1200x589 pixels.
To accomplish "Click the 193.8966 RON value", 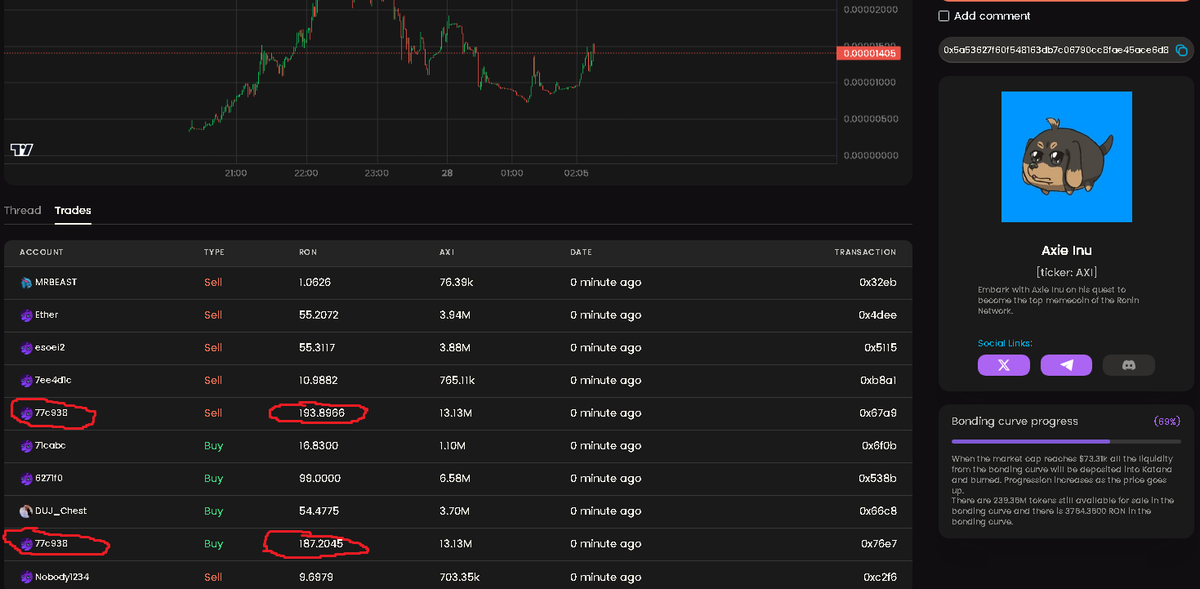I will tap(323, 413).
